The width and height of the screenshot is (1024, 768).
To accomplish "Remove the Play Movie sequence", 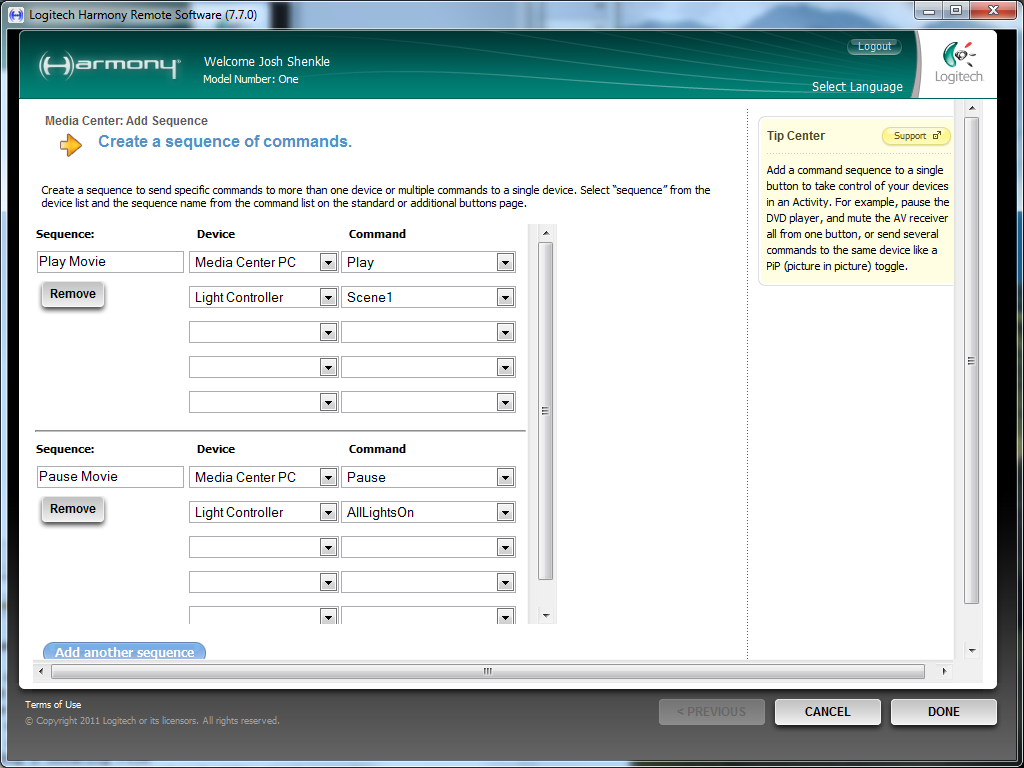I will pyautogui.click(x=72, y=294).
